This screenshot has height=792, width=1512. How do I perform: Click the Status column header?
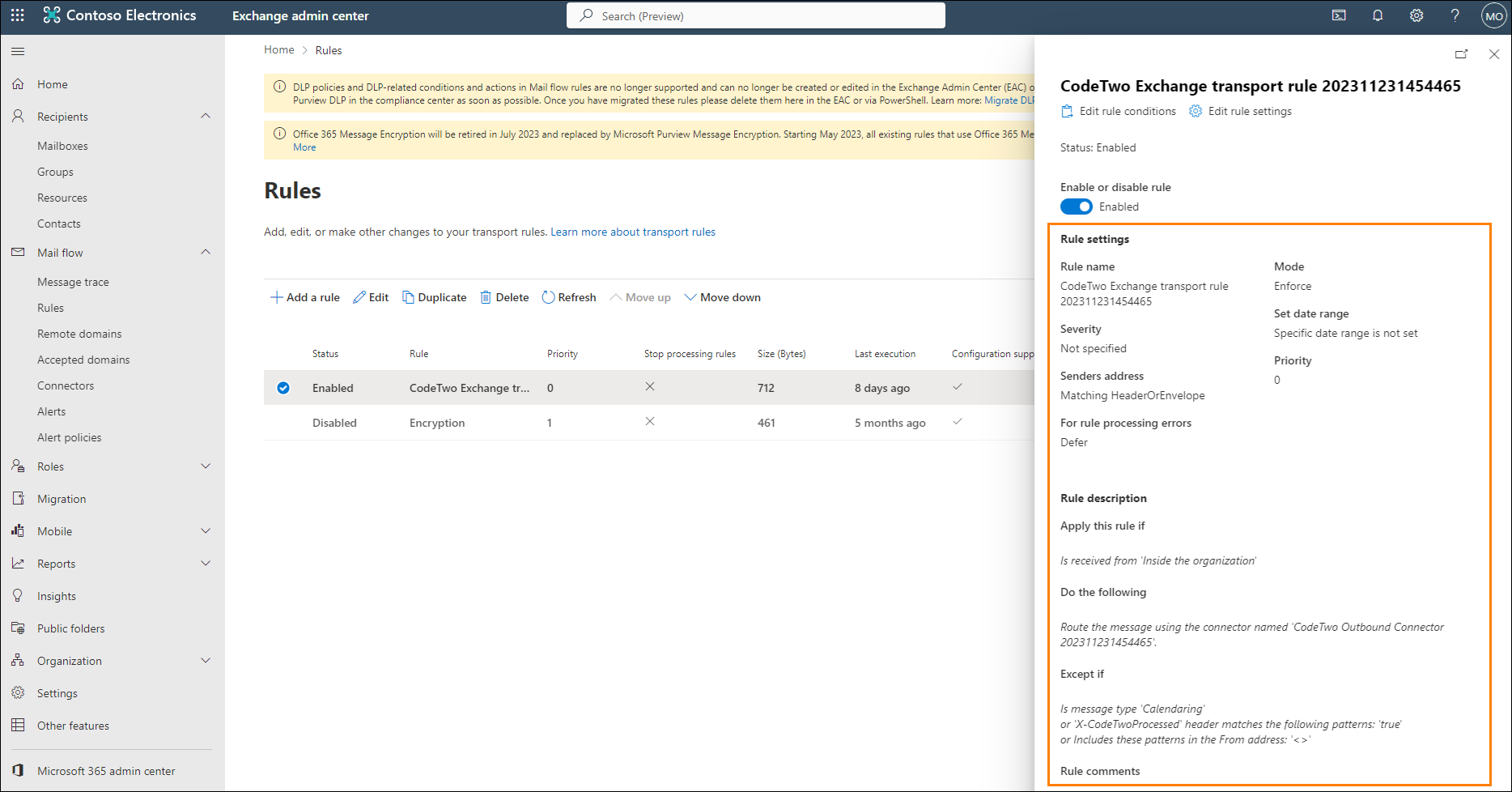coord(325,354)
